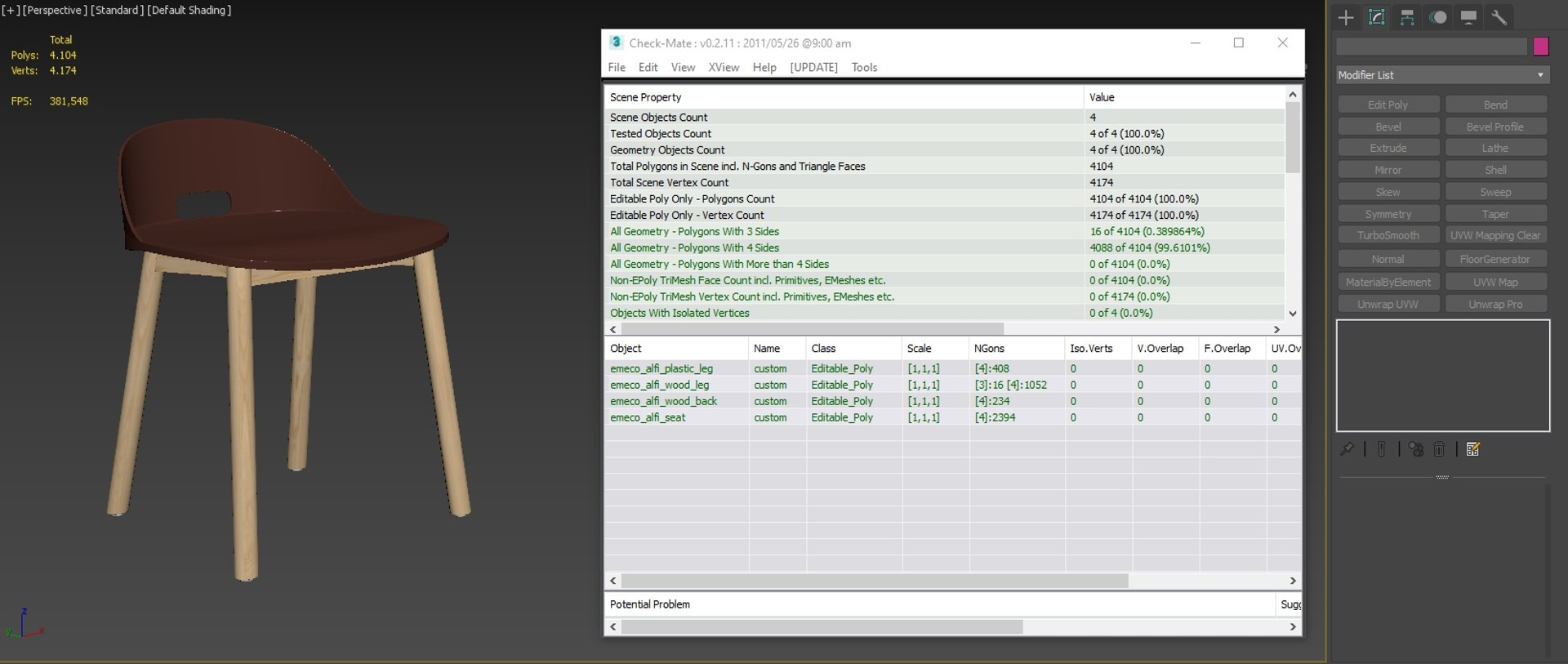The image size is (1568, 664).
Task: Switch to the Modify command panel
Action: click(1377, 17)
